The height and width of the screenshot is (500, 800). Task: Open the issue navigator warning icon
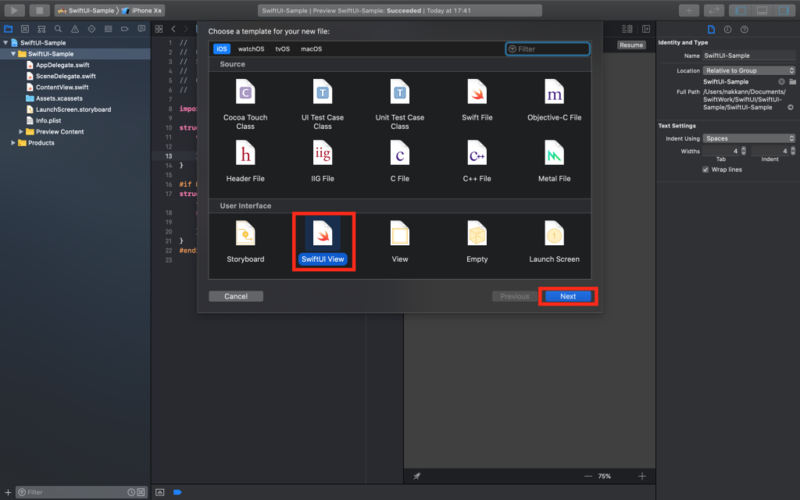click(75, 29)
